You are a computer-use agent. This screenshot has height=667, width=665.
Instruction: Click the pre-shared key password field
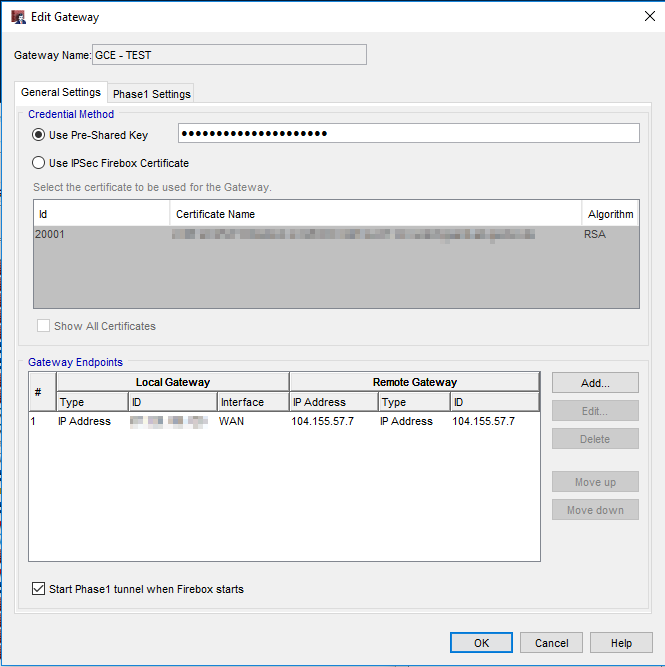[x=408, y=134]
